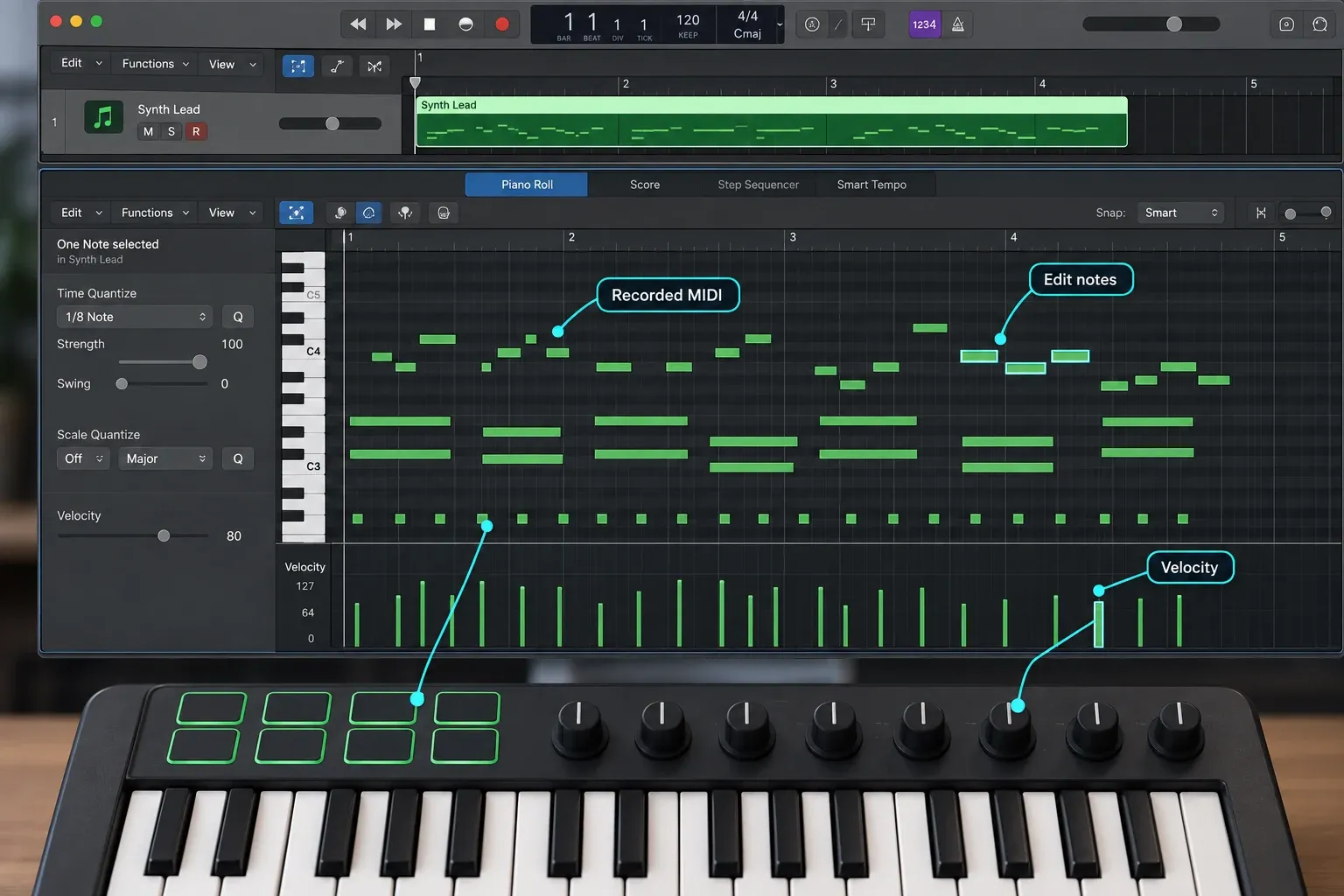Select the Synth Lead green instrument icon
Screen dimensions: 1344x896
(x=103, y=117)
